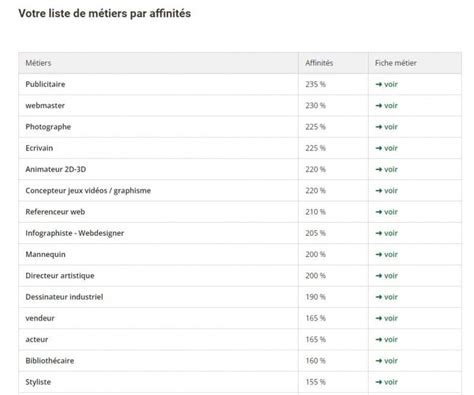The height and width of the screenshot is (395, 474).
Task: Select the webmaster job name
Action: coord(45,106)
